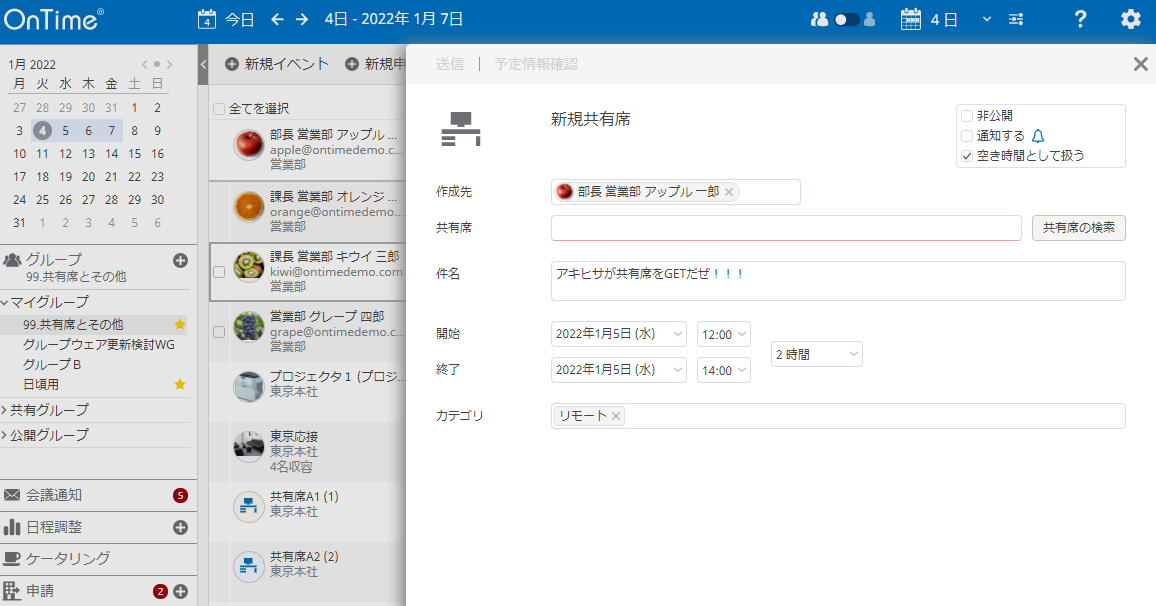Click the 4日 calendar view icon
Image resolution: width=1156 pixels, height=606 pixels.
pos(910,19)
